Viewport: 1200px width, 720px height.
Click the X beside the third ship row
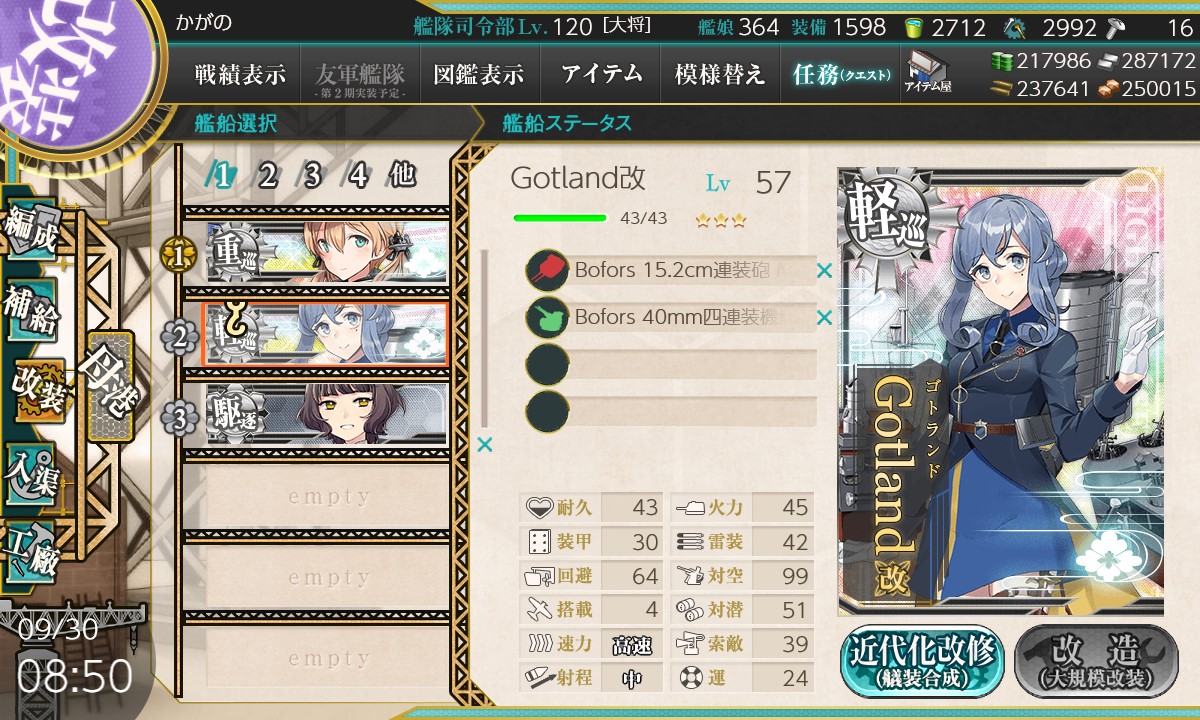485,444
